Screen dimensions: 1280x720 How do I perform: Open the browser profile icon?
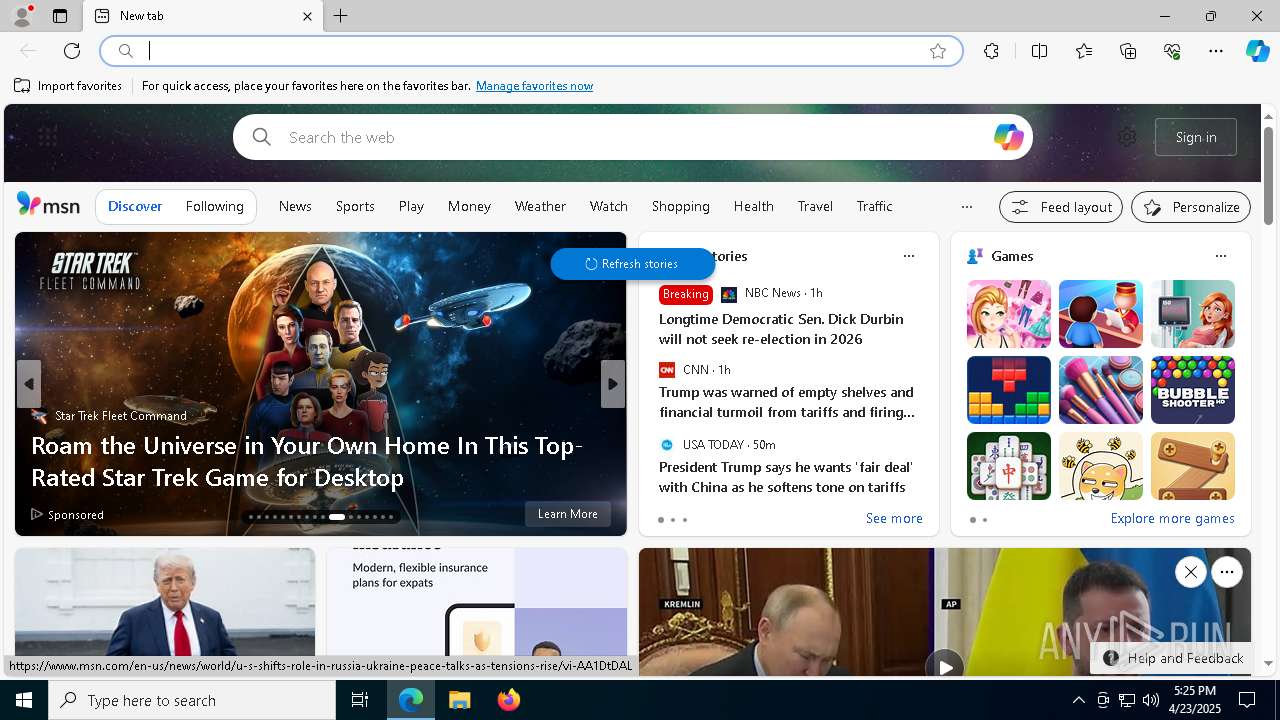[x=21, y=16]
